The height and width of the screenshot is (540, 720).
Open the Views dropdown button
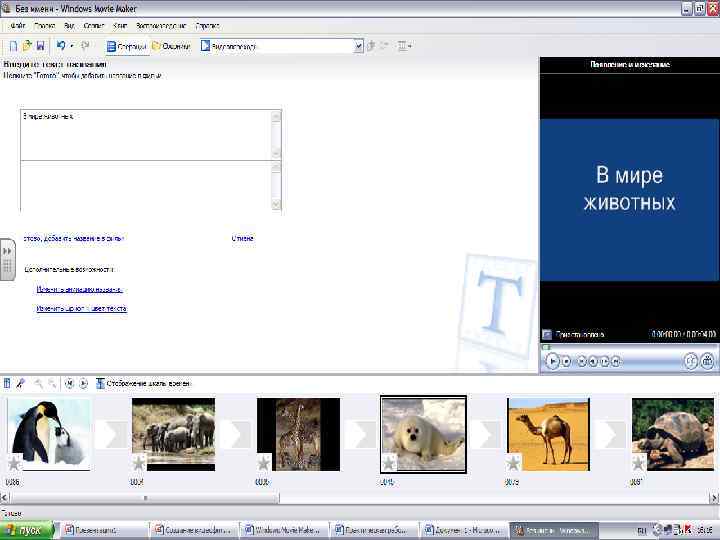[x=404, y=45]
